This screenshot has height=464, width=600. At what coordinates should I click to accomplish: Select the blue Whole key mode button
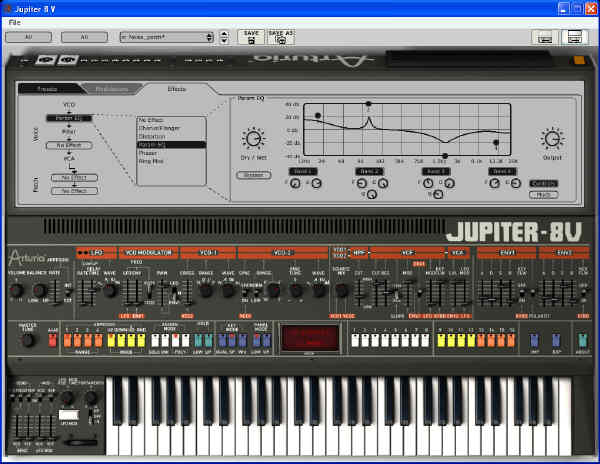(242, 340)
